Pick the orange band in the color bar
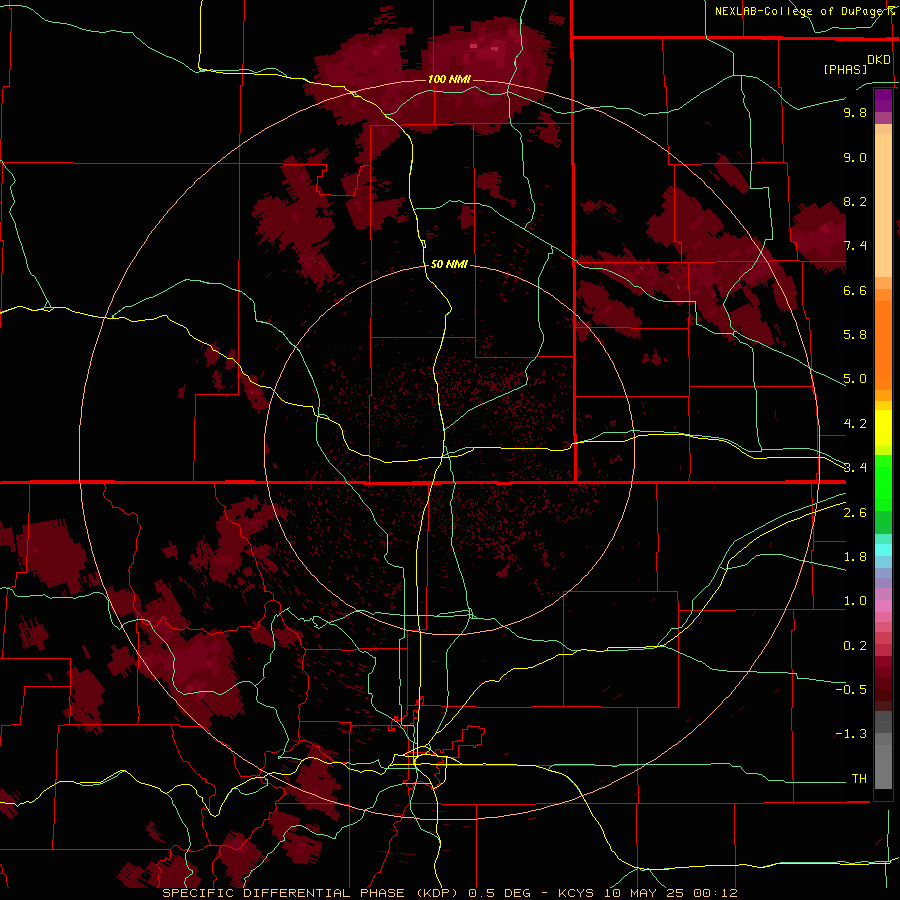900x900 pixels. [883, 346]
